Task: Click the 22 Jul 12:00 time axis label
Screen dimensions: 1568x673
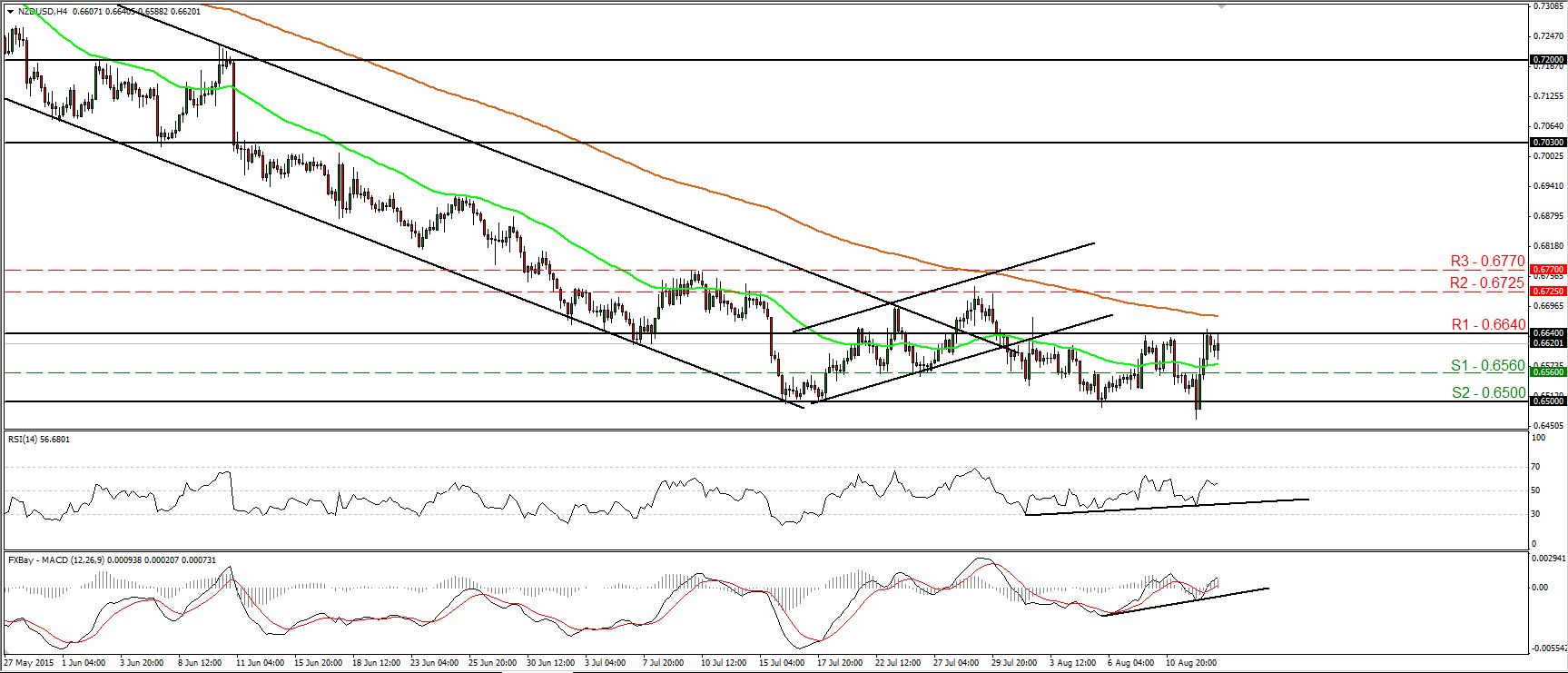Action: 898,663
